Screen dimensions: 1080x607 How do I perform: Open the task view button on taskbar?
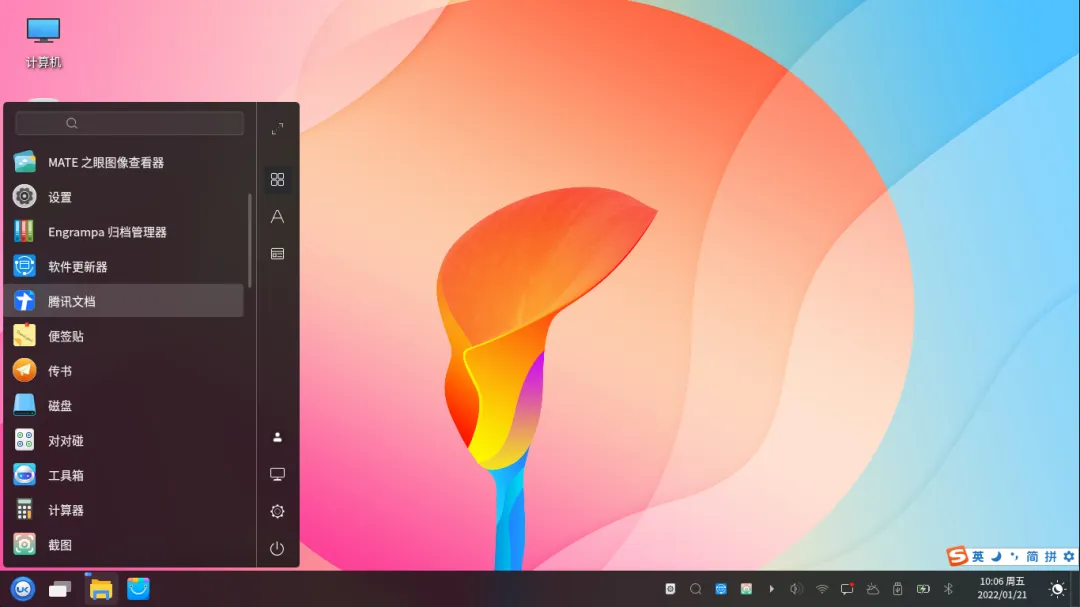pyautogui.click(x=60, y=589)
